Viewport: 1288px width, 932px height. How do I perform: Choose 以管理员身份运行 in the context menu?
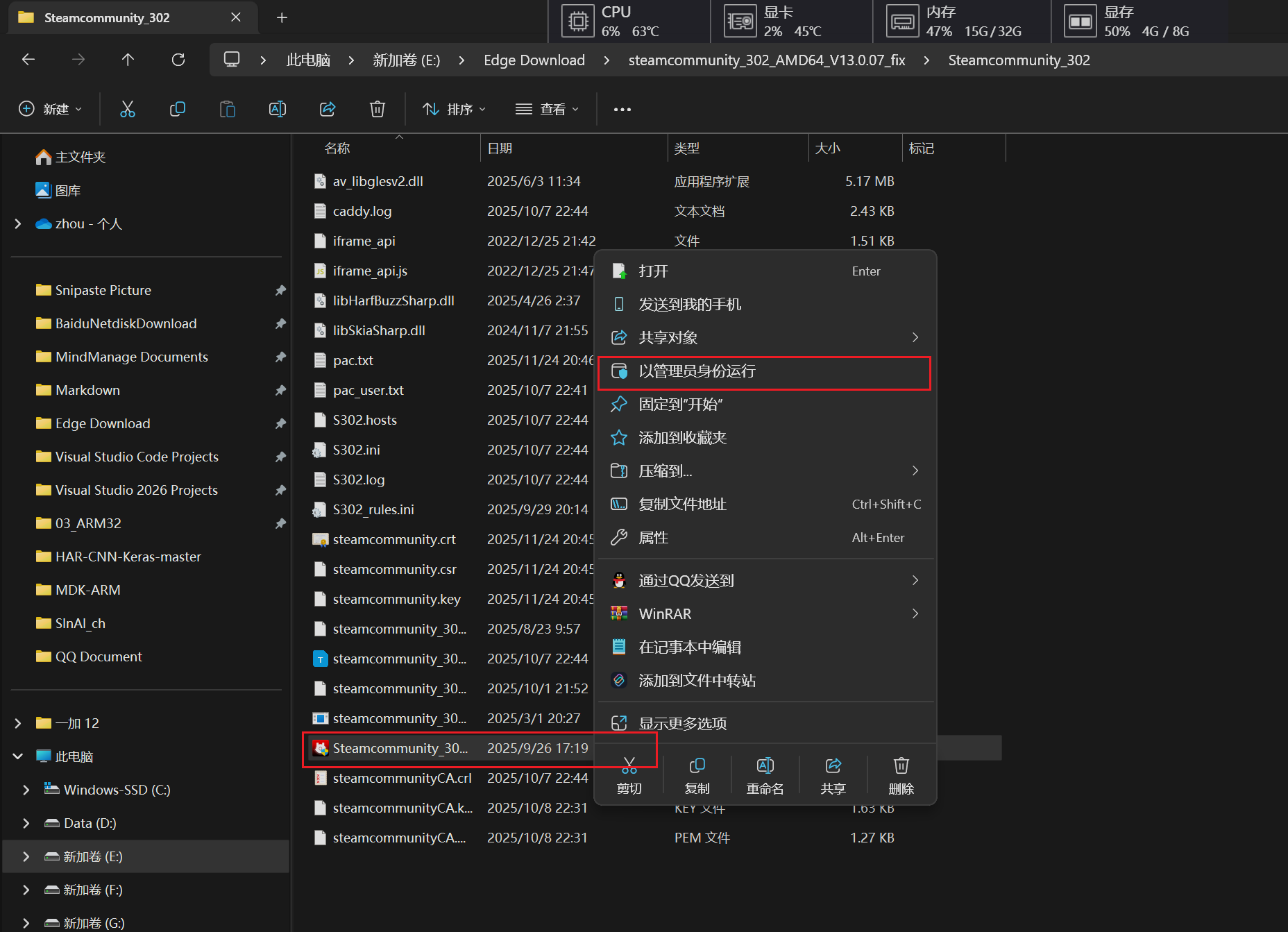765,371
